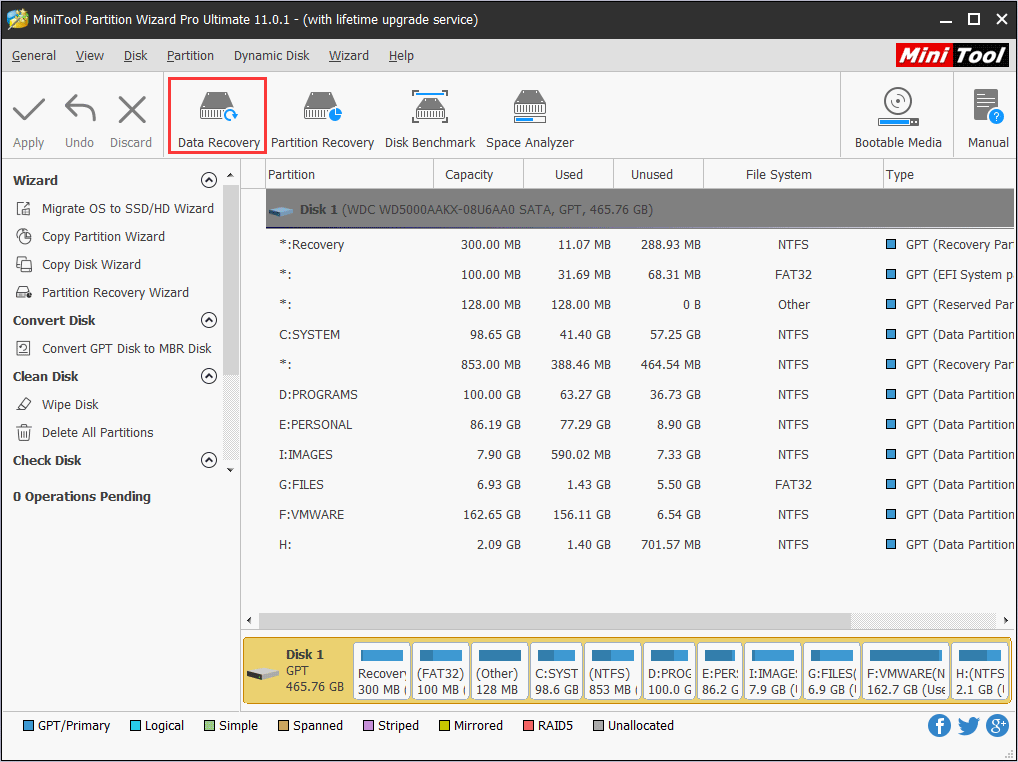Open the Partition menu
Screen dimensions: 1018x762
point(190,56)
